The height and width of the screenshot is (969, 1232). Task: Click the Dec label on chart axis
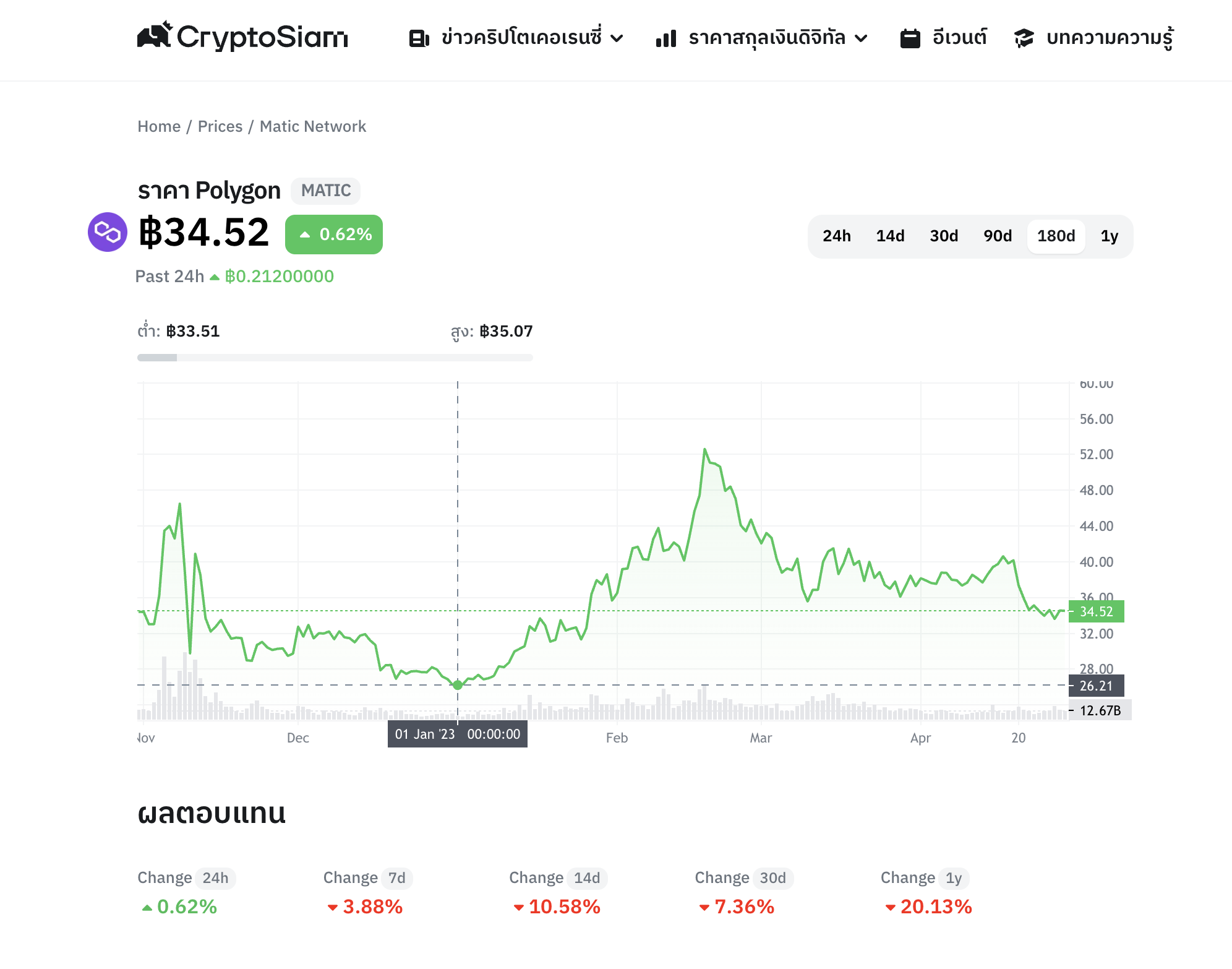tap(298, 738)
